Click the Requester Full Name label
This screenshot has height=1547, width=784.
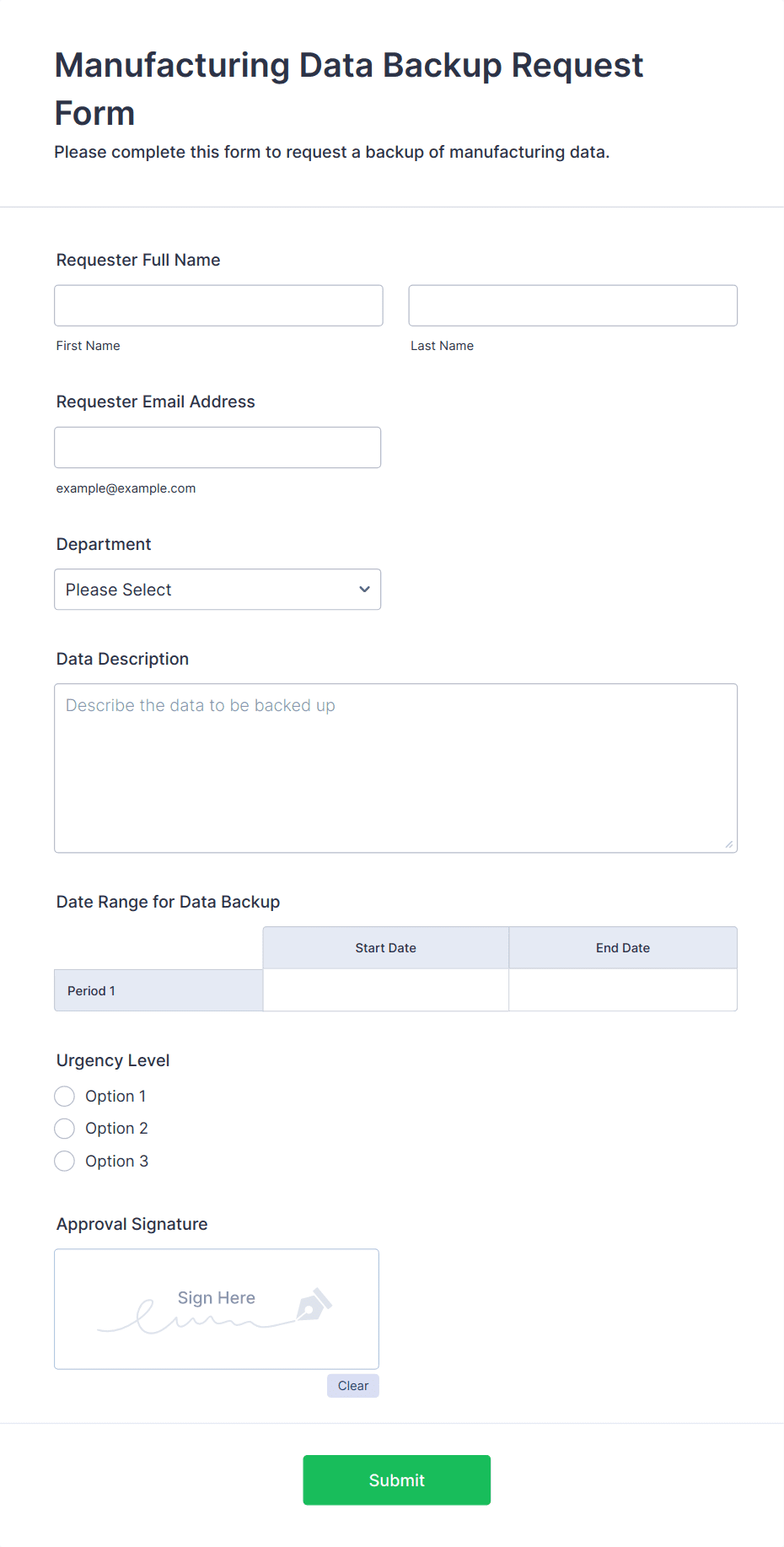click(138, 260)
